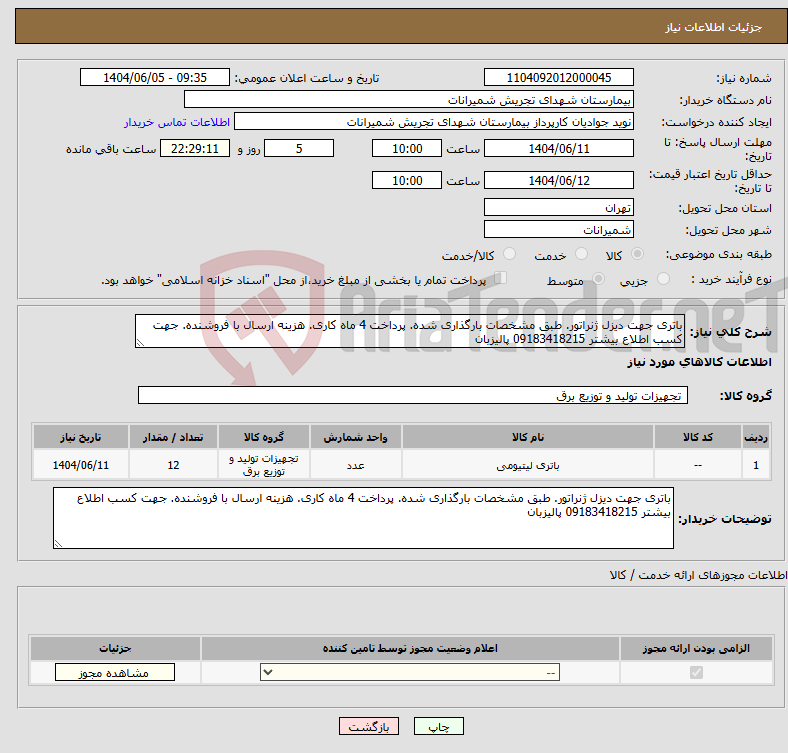Toggle the اسناد خزانه اسلامی payment checkbox

[501, 280]
